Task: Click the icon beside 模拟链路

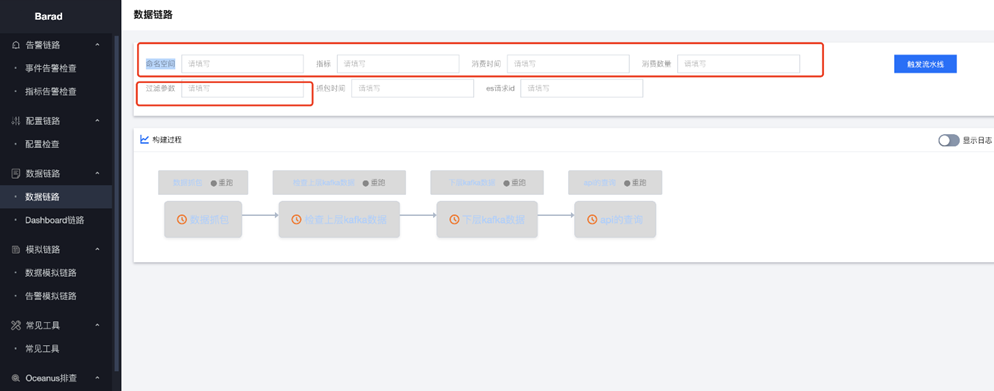Action: 16,250
